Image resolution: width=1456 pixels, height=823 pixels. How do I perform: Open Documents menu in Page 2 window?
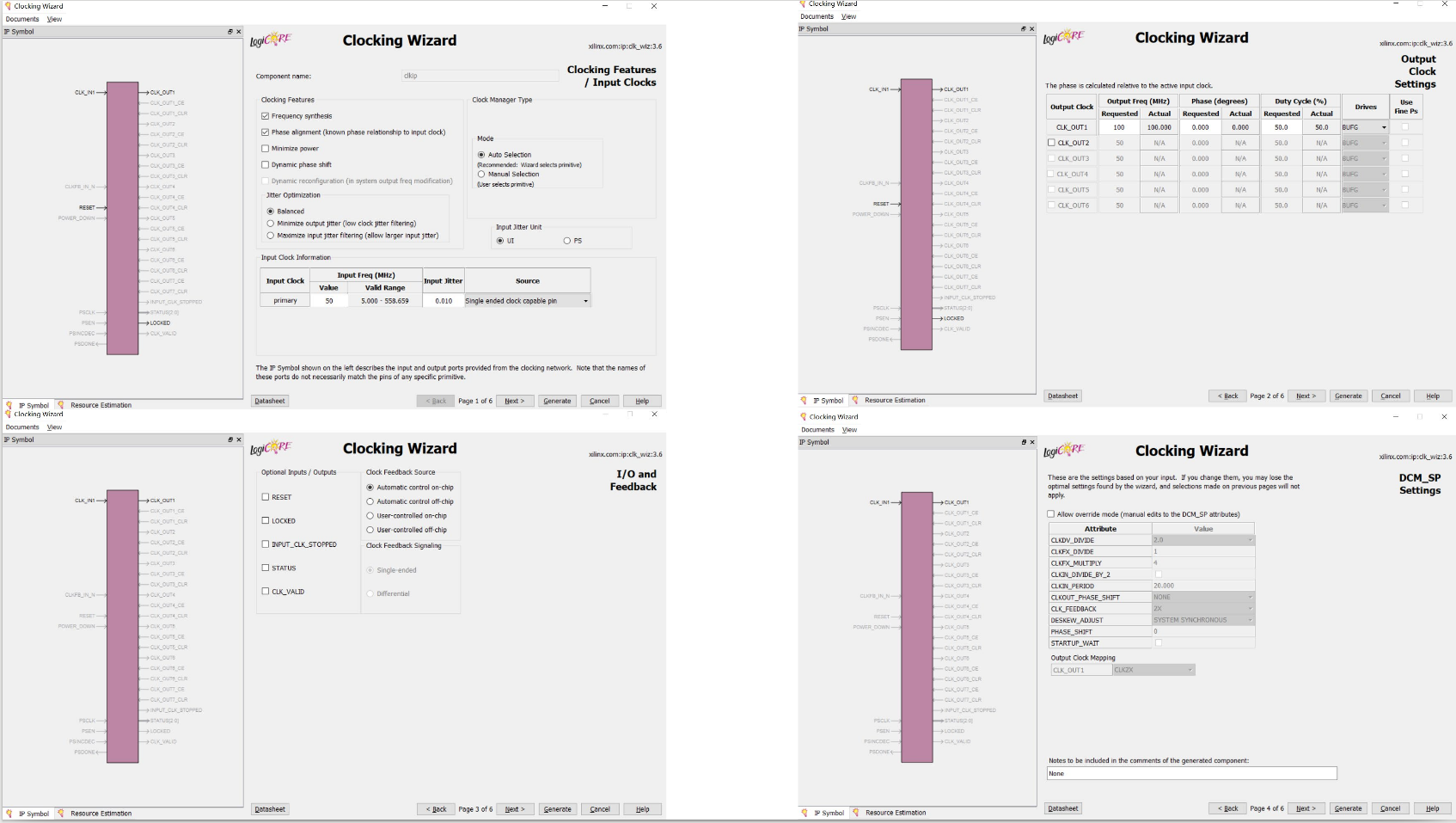pos(817,16)
